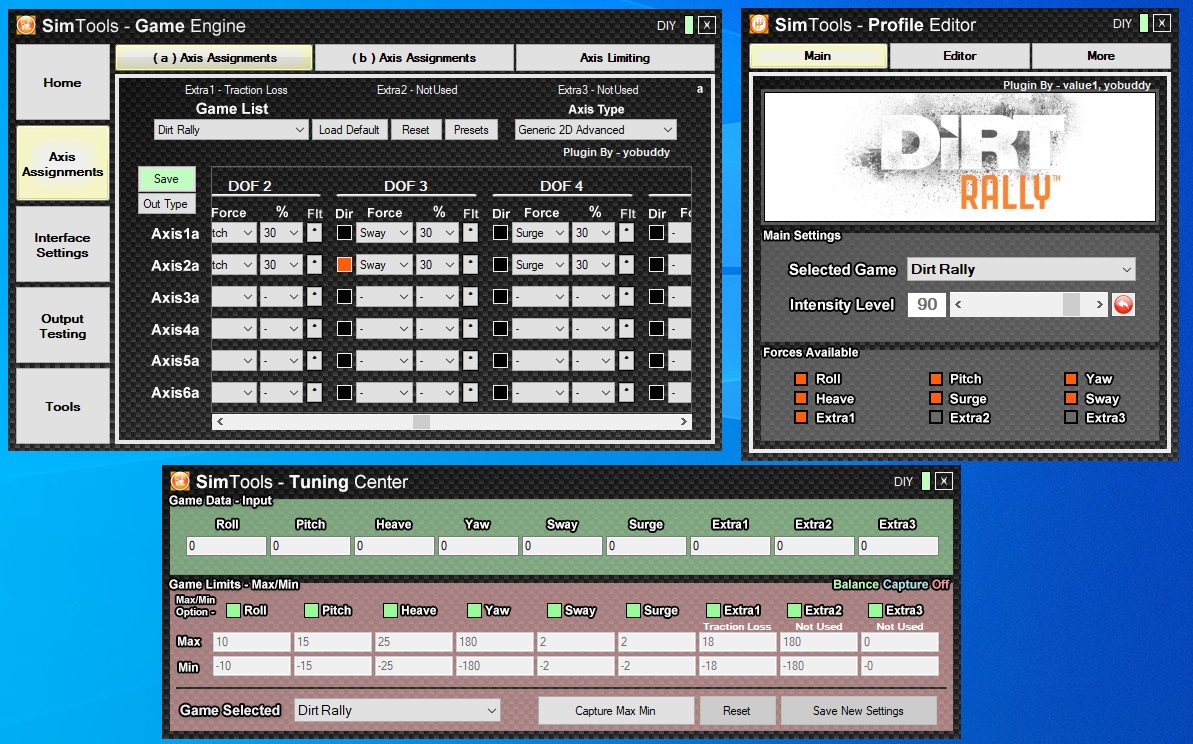Screen dimensions: 1193x744
Task: Go to Home in Game Engine sidebar
Action: click(x=62, y=83)
